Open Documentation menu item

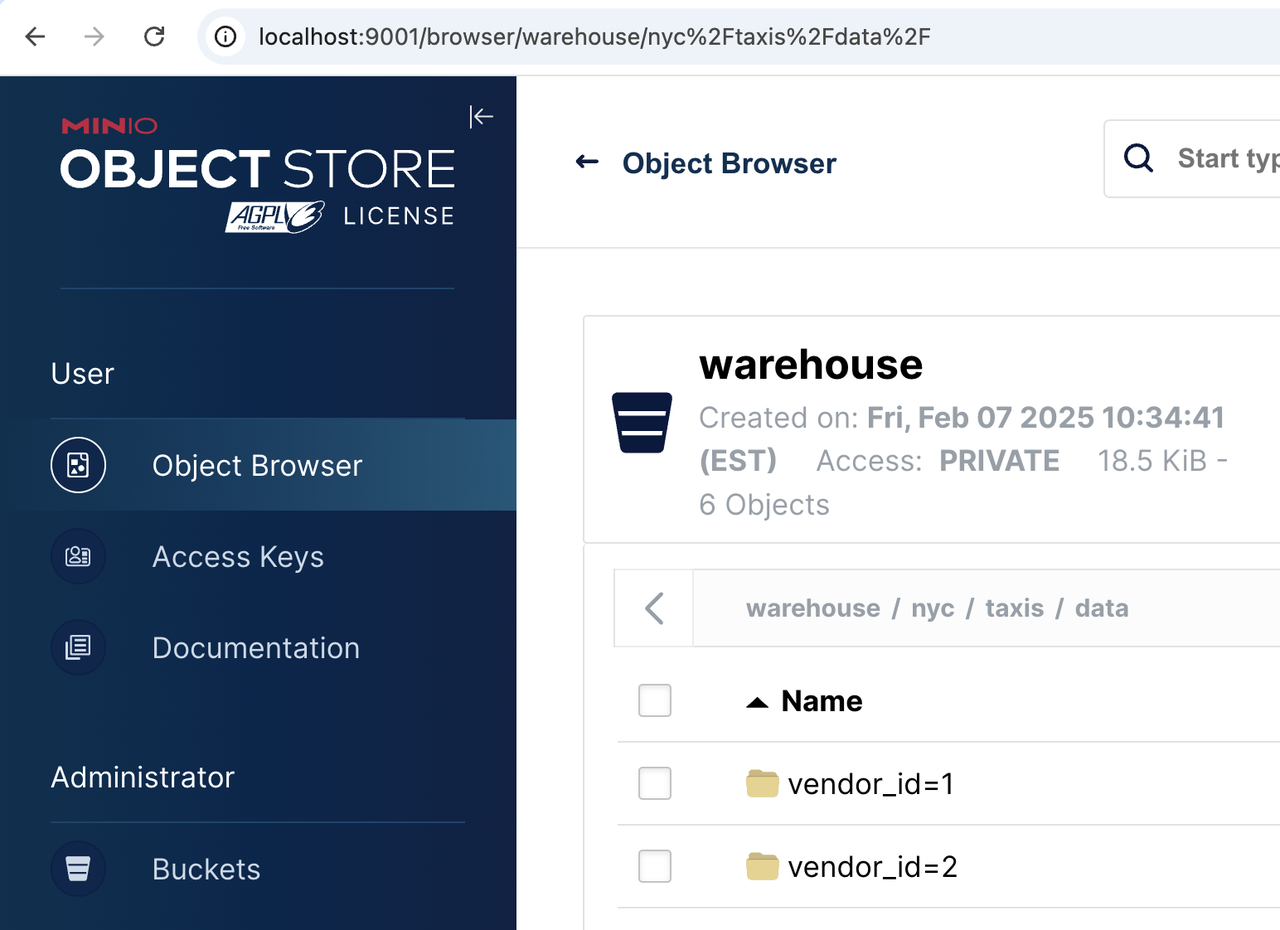pyautogui.click(x=255, y=648)
